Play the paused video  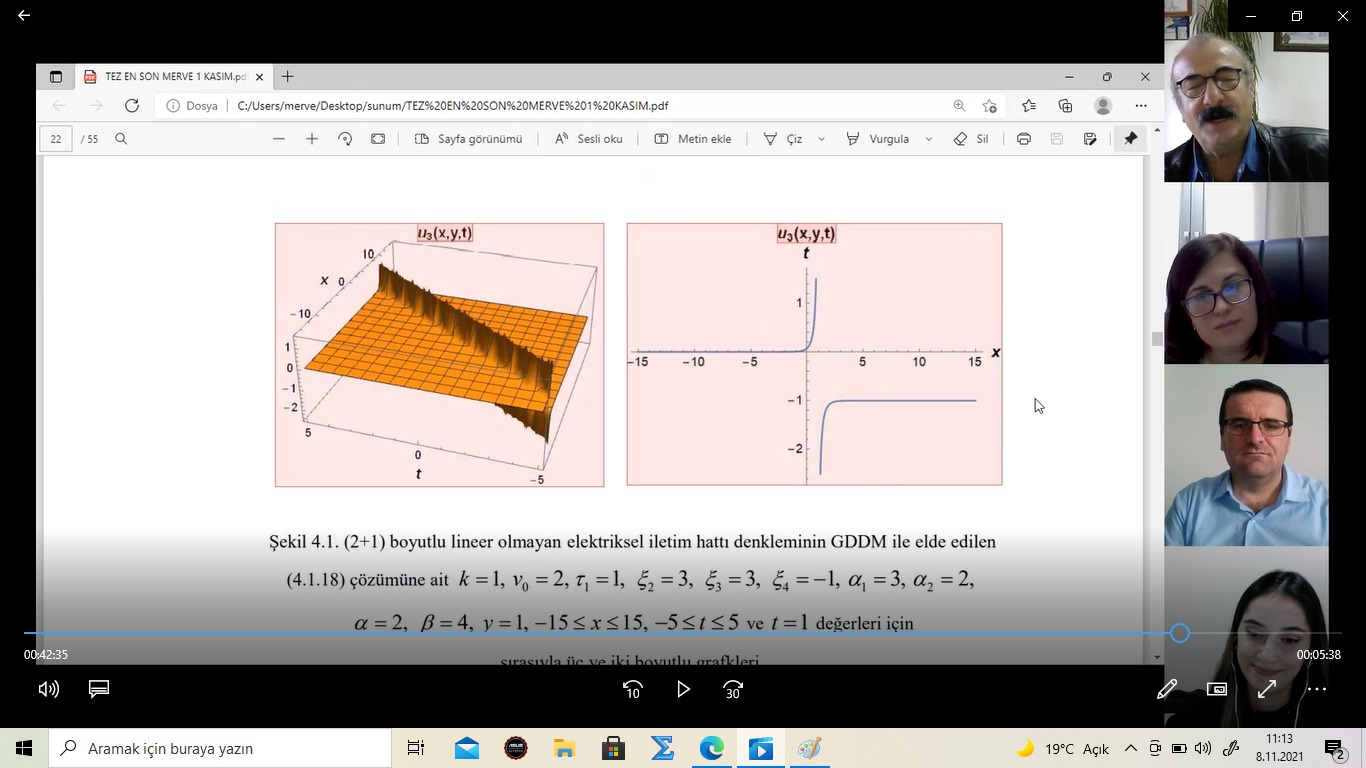click(x=683, y=689)
